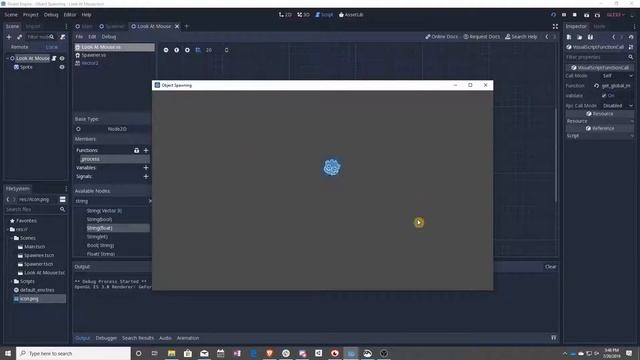Switch to the 2D workspace
The image size is (640, 360).
click(x=285, y=15)
